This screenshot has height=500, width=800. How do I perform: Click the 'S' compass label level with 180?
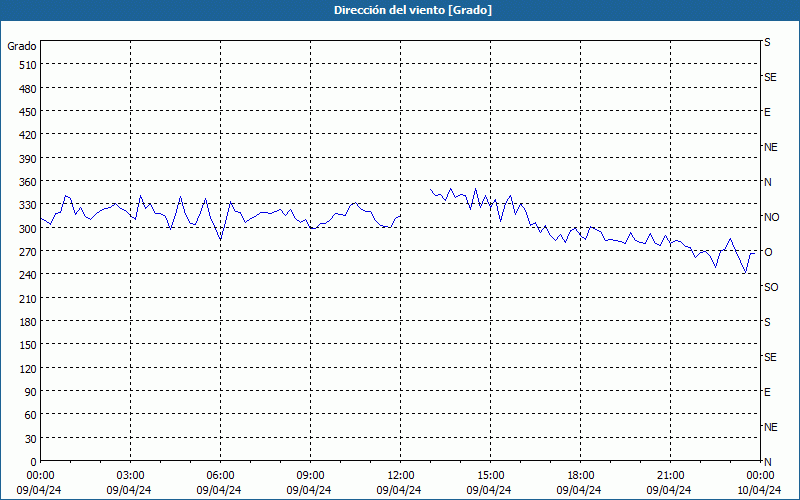(767, 322)
